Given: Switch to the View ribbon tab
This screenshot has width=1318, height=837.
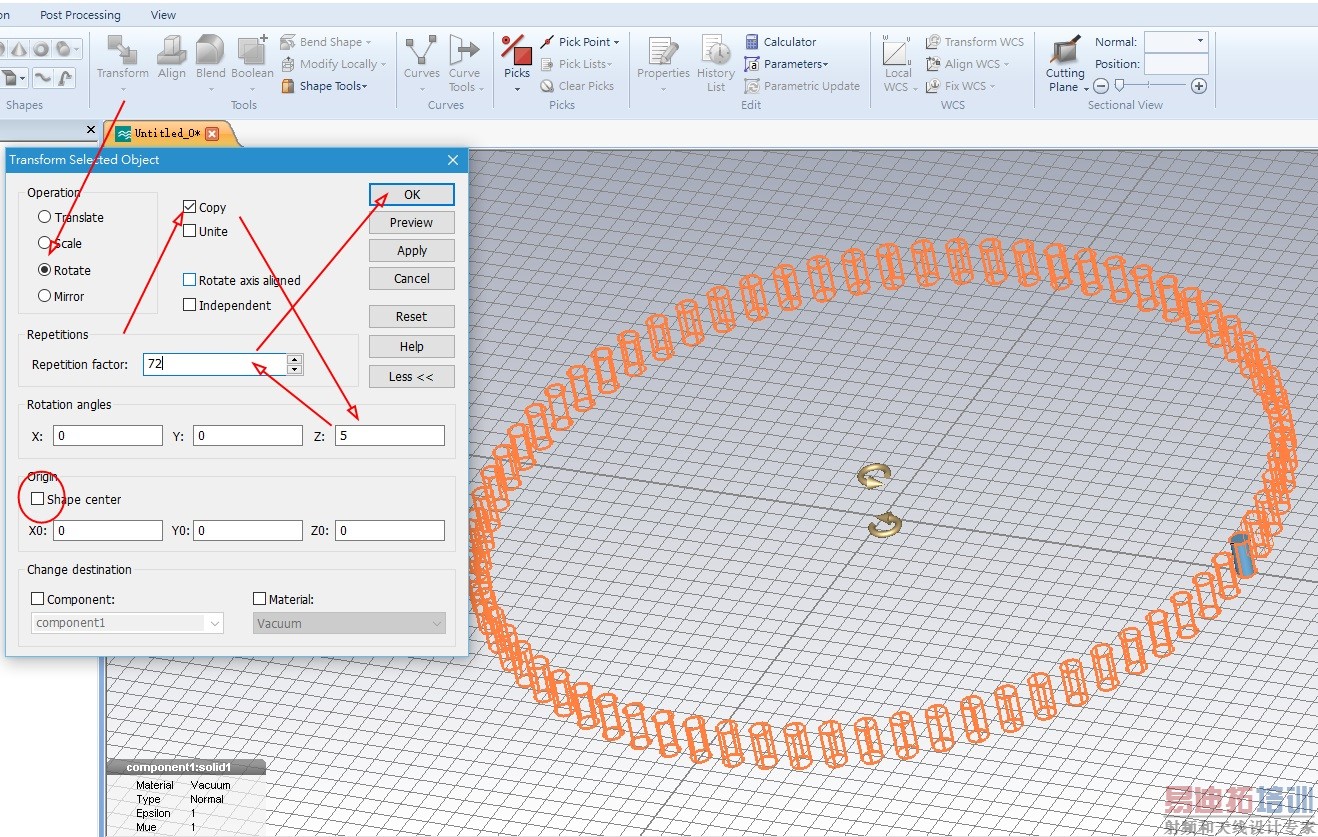Looking at the screenshot, I should [163, 15].
